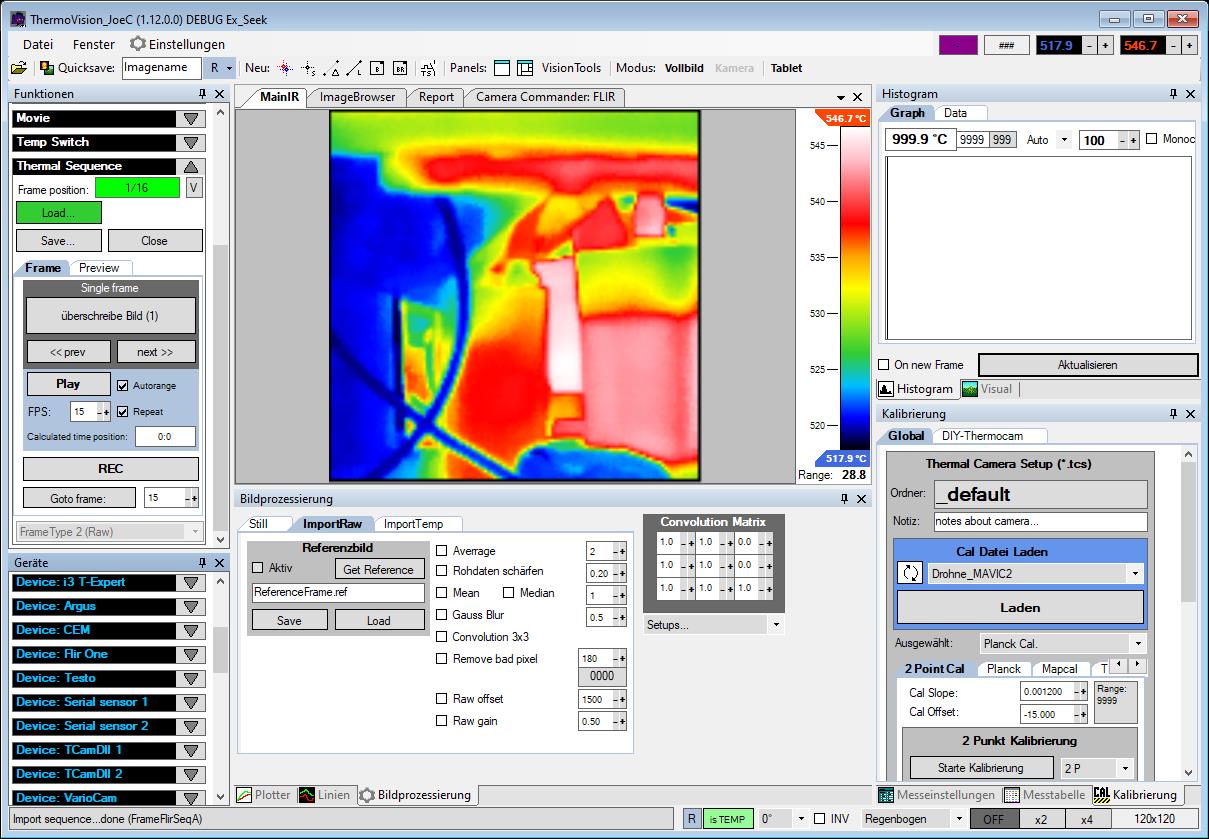The height and width of the screenshot is (839, 1209).
Task: Uncheck the Autorange option
Action: (x=123, y=385)
